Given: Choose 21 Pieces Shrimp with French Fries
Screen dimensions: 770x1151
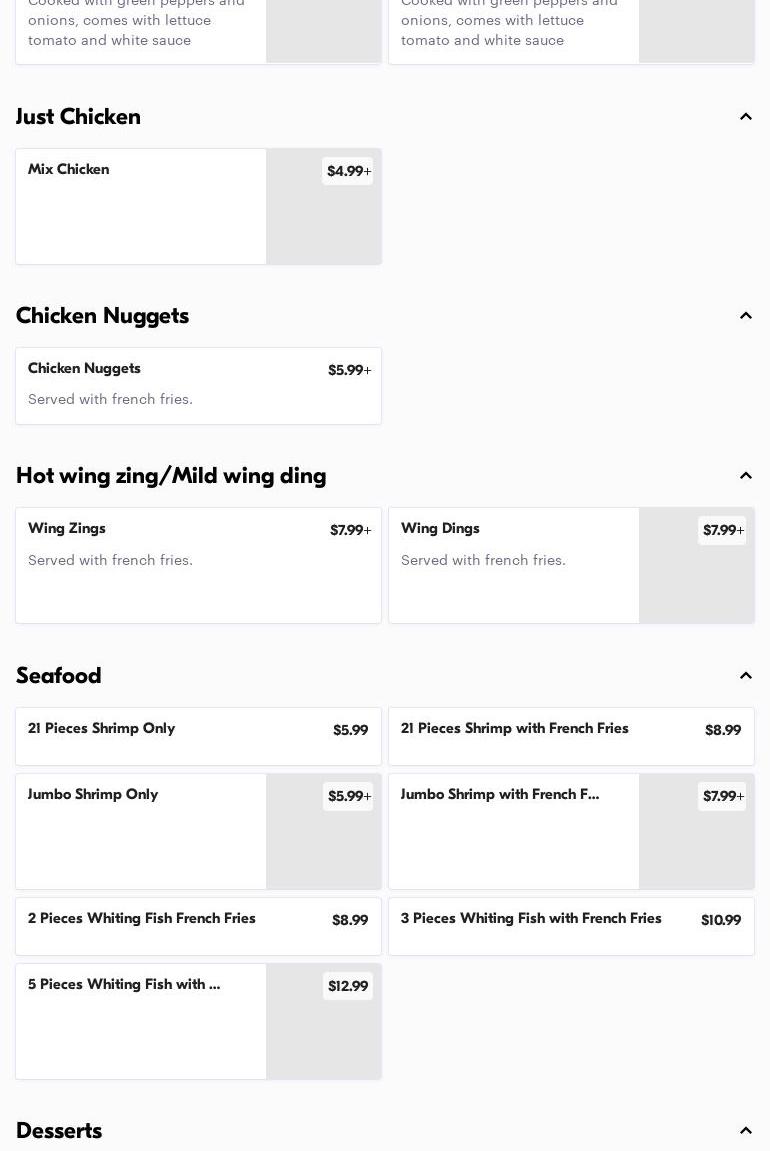Looking at the screenshot, I should coord(571,736).
